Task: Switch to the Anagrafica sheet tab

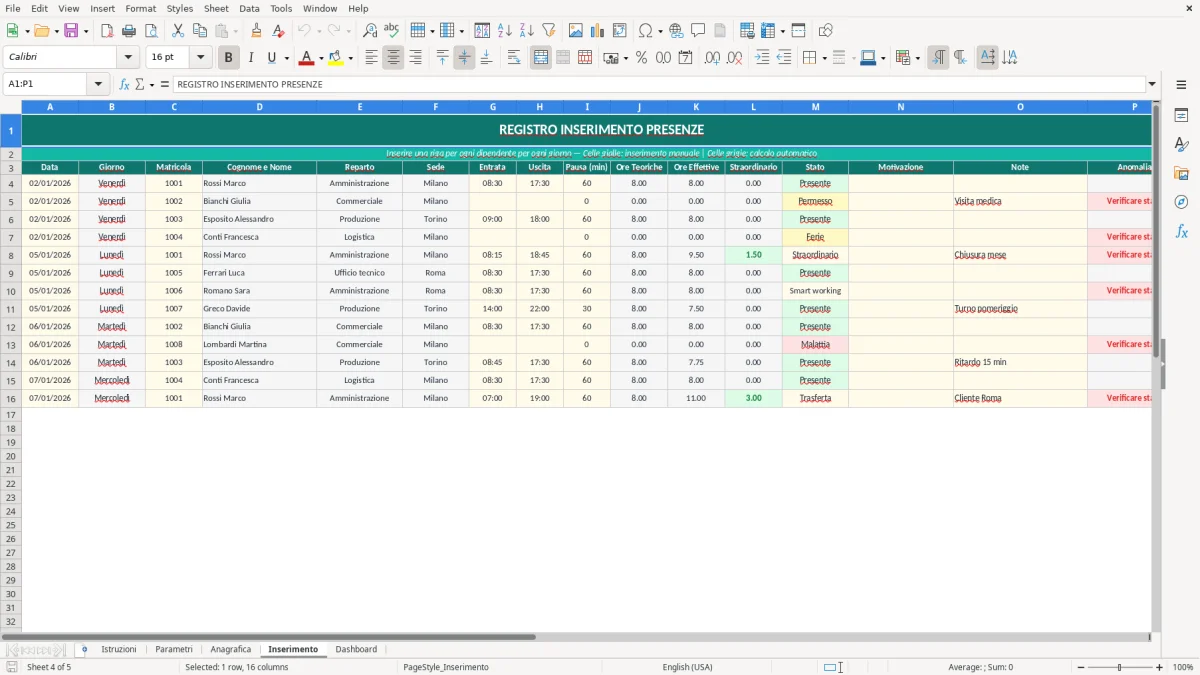Action: [x=231, y=649]
